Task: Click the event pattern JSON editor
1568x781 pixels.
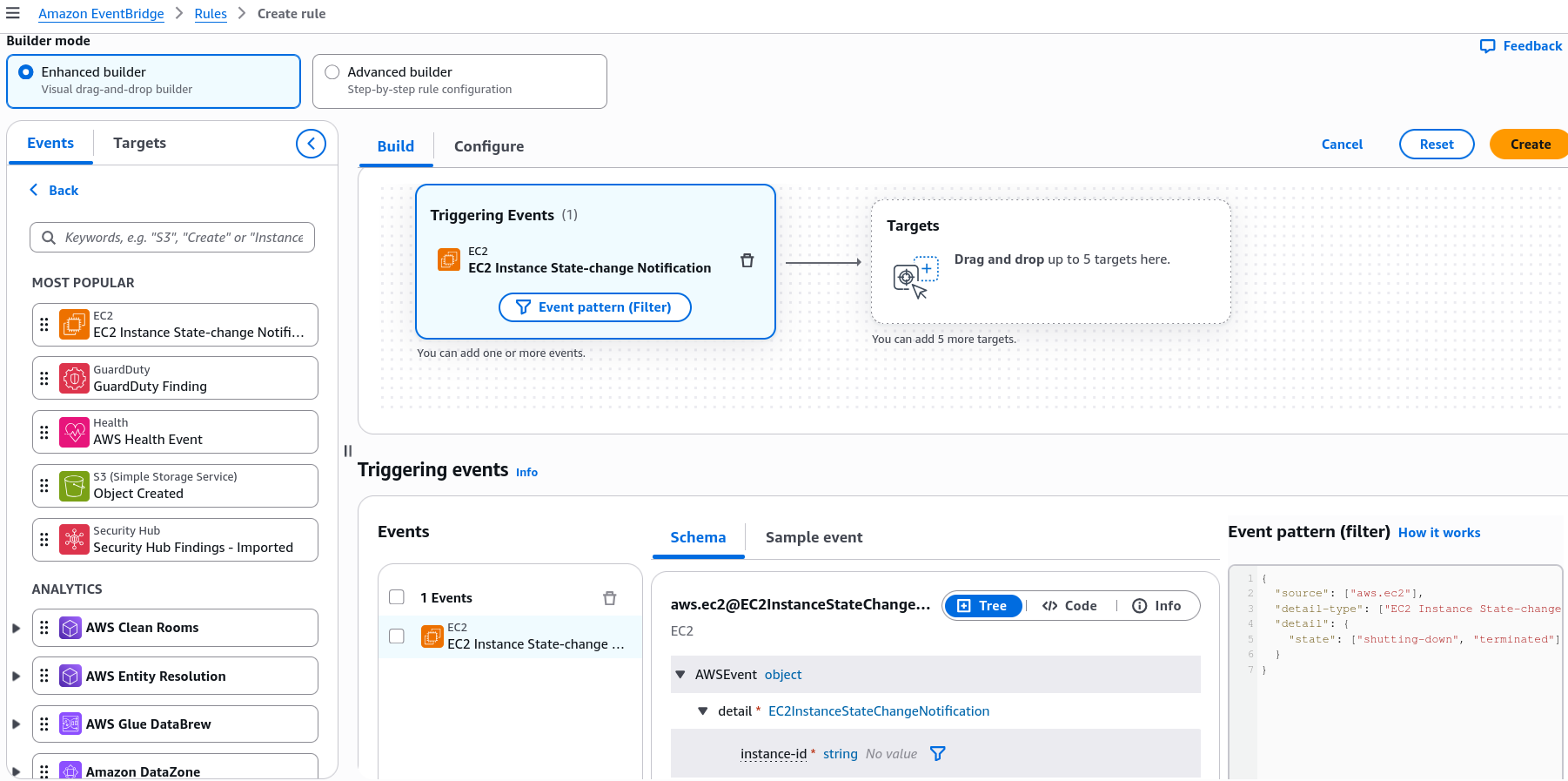Action: click(1396, 672)
